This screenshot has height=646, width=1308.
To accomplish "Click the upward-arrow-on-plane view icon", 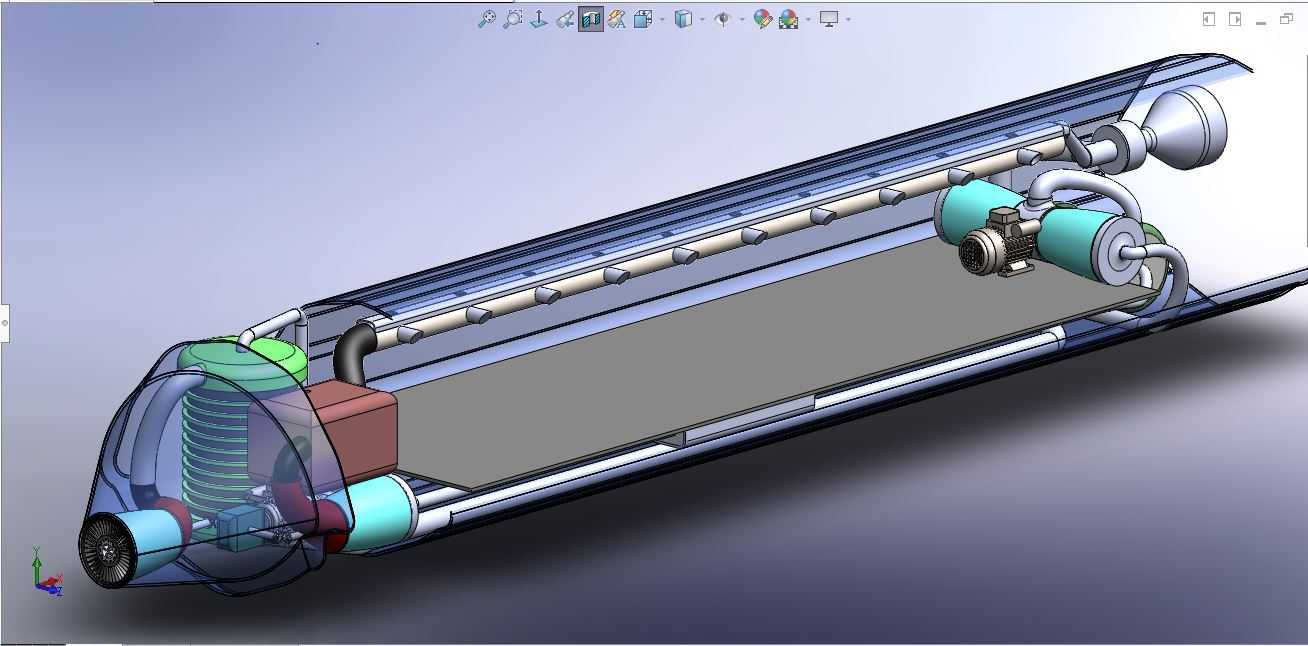I will pyautogui.click(x=539, y=19).
